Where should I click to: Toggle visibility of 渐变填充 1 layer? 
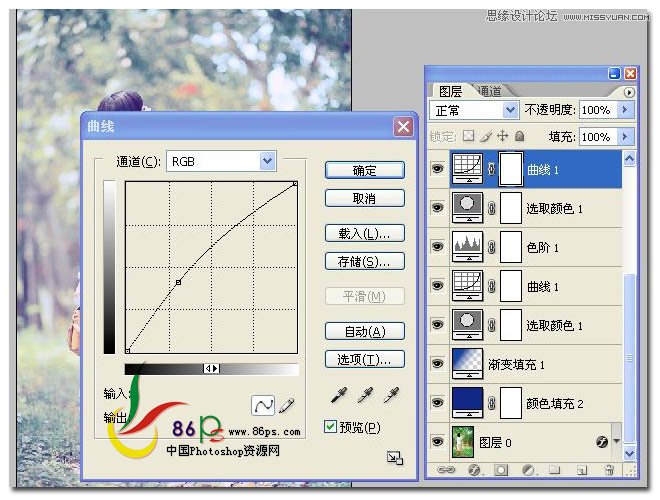[438, 364]
